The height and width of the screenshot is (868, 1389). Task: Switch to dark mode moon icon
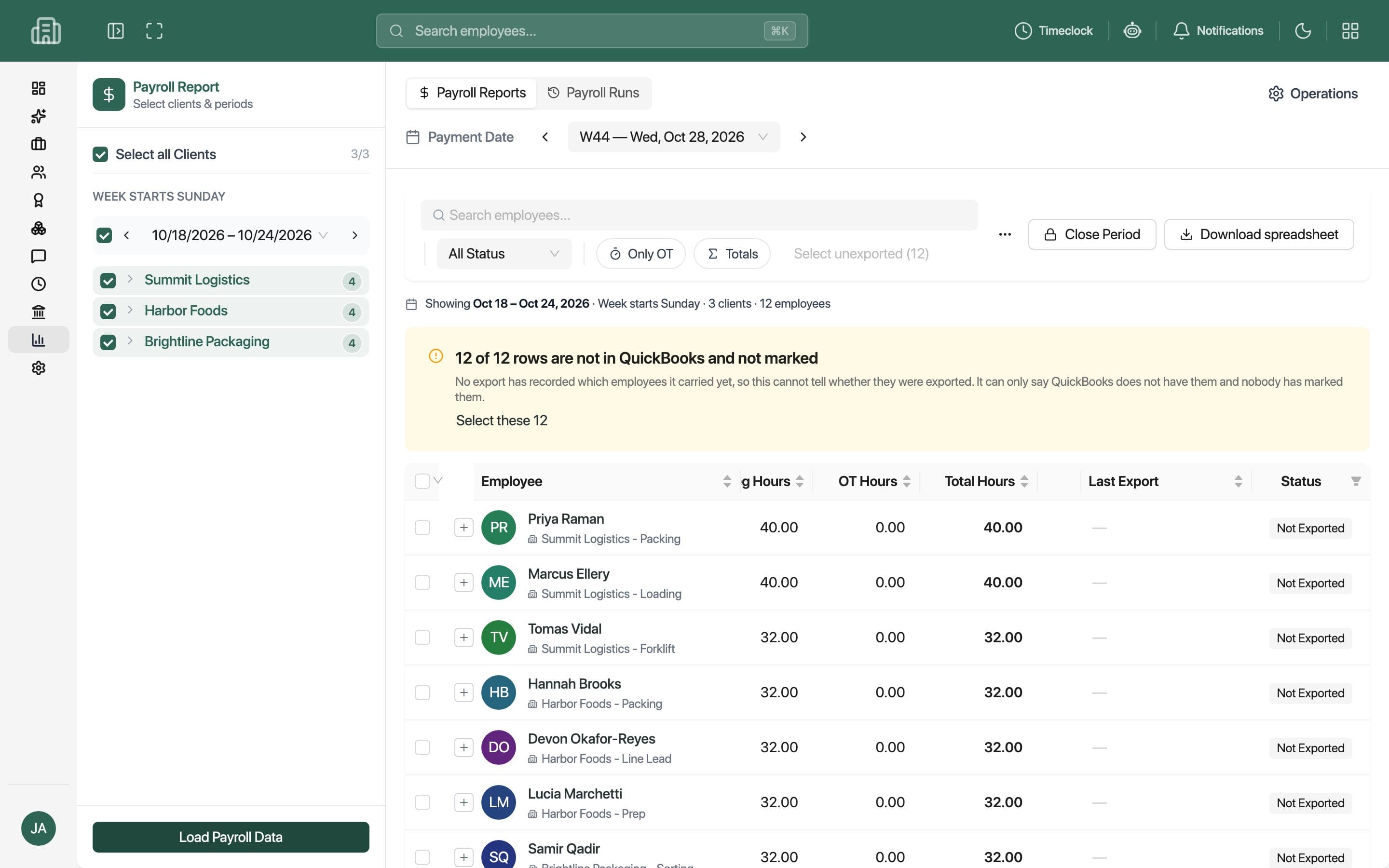[1303, 30]
